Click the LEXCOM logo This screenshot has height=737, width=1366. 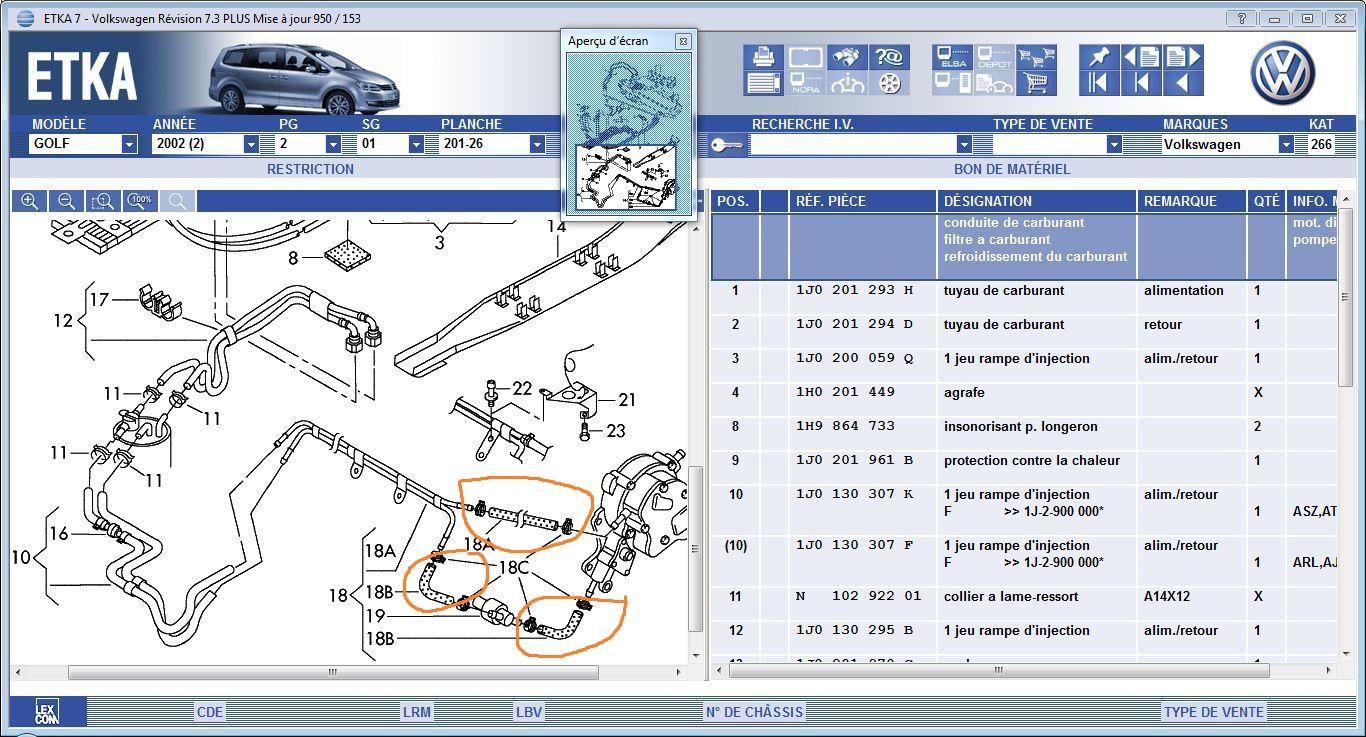(47, 712)
